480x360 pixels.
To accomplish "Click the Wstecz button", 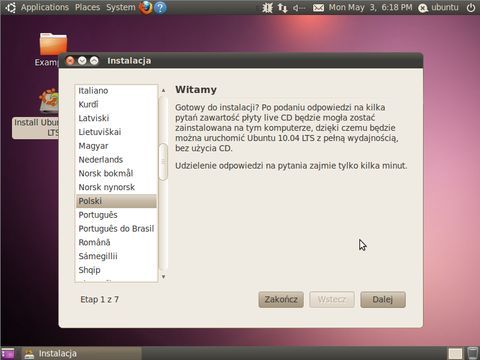I will [x=332, y=299].
